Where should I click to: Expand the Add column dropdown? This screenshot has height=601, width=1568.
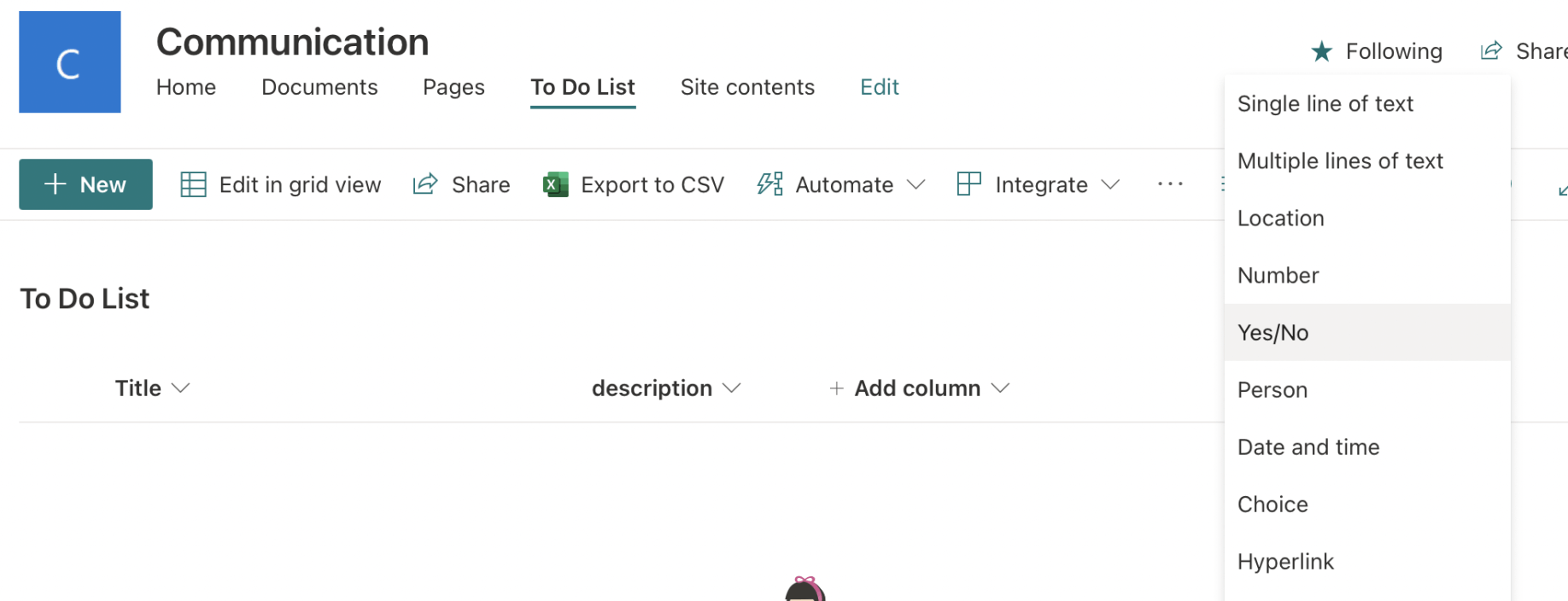1001,388
